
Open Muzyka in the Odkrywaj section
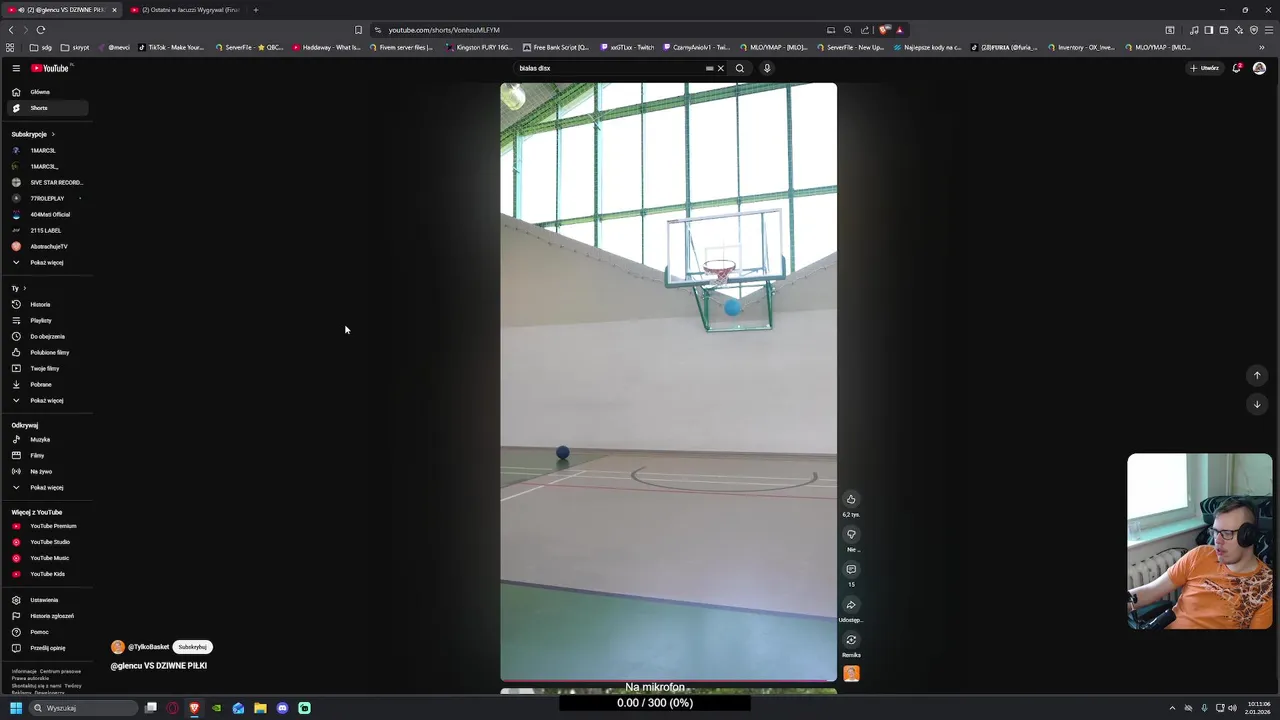click(x=46, y=439)
